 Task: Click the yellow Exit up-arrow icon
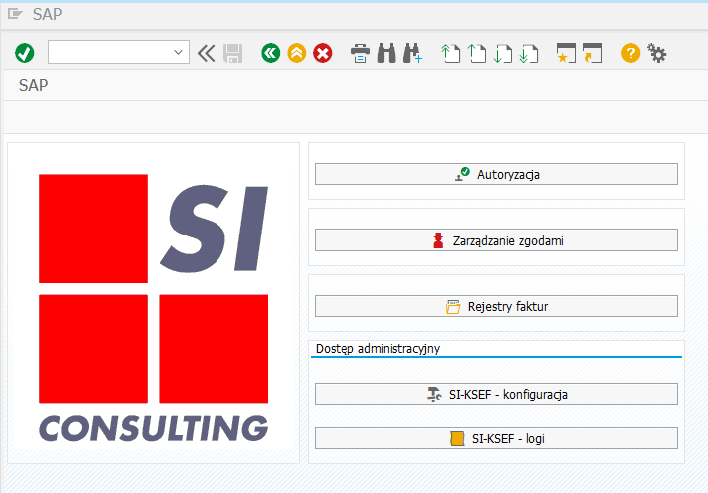click(x=296, y=53)
